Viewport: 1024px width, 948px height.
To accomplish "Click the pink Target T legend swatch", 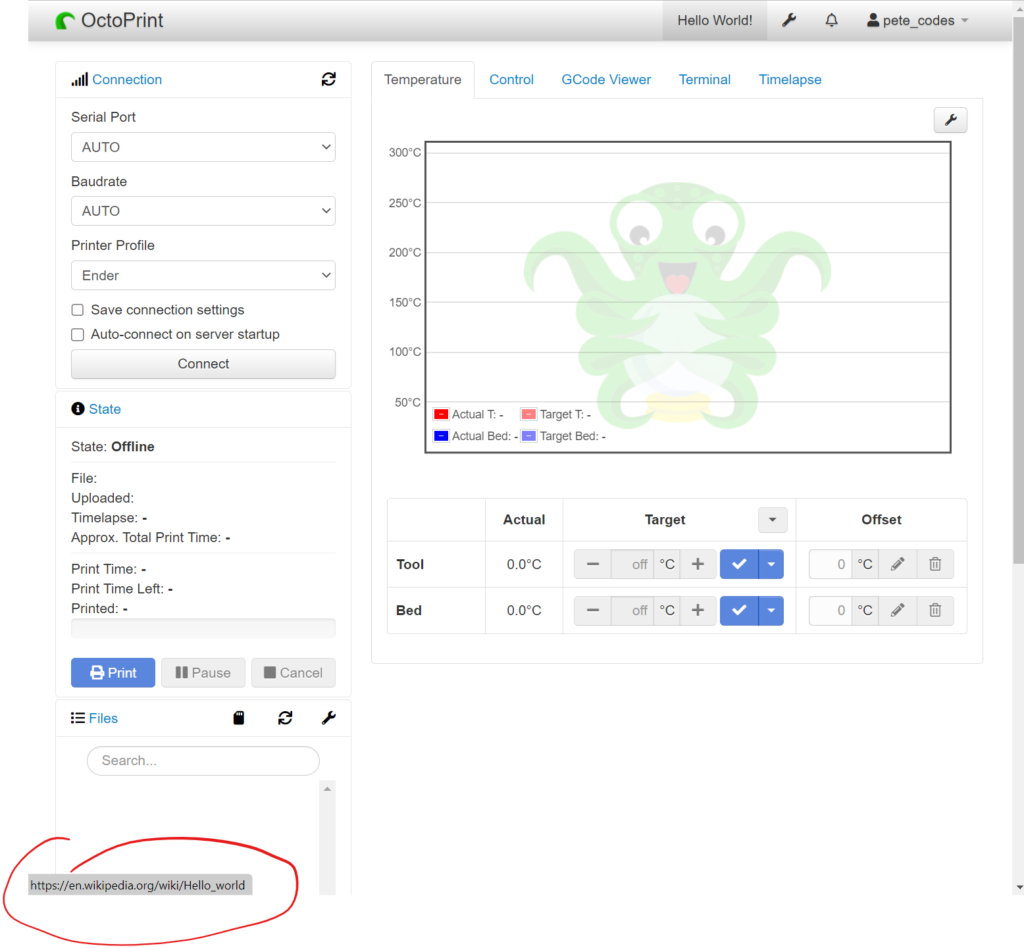I will pyautogui.click(x=528, y=414).
